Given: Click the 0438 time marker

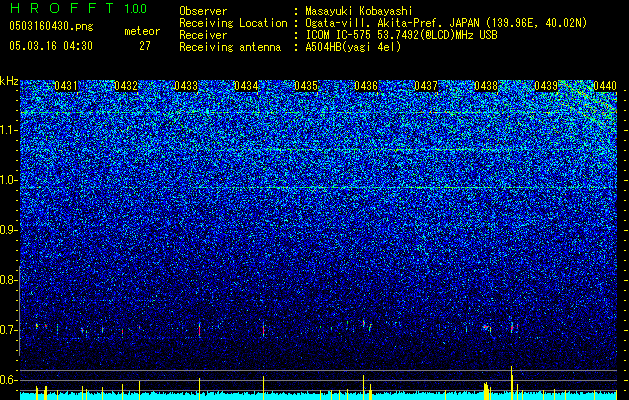Looking at the screenshot, I should [486, 86].
